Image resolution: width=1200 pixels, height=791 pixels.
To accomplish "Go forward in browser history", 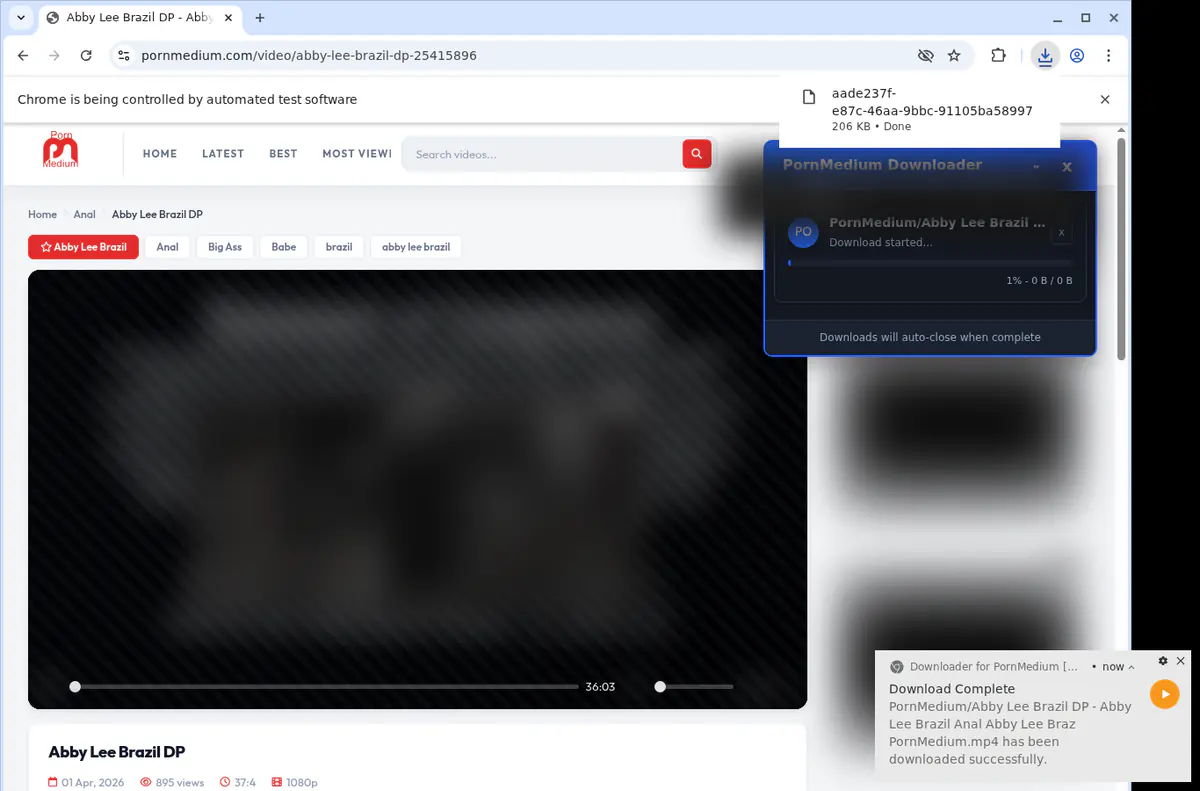I will [x=55, y=56].
